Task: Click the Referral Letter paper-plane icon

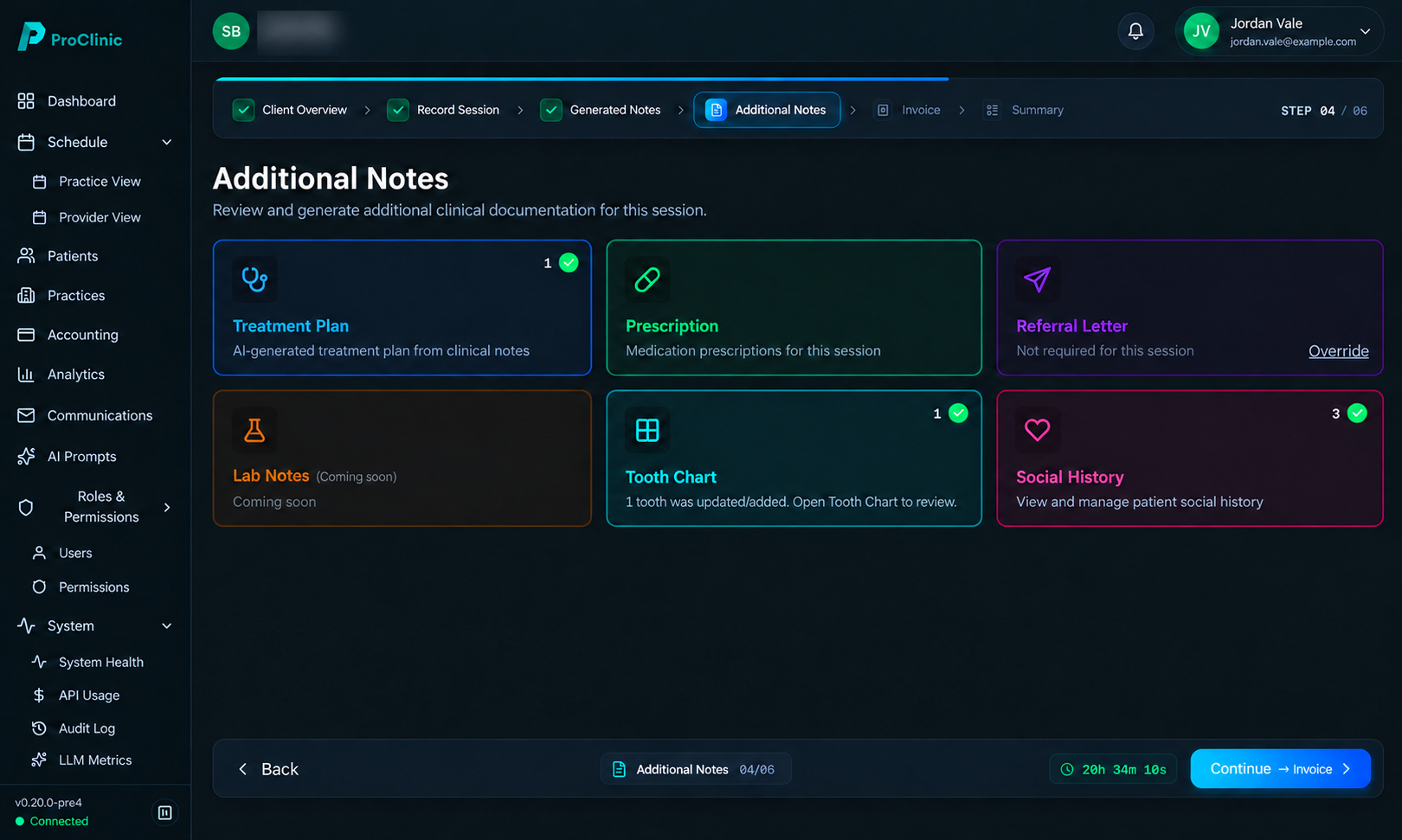Action: point(1038,279)
